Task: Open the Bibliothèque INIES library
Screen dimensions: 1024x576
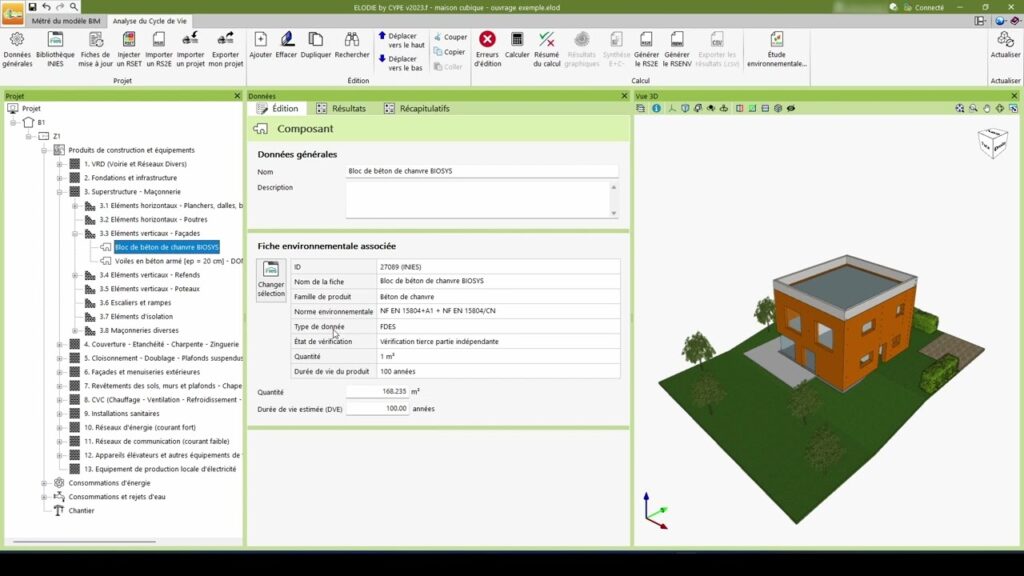Action: pyautogui.click(x=55, y=47)
